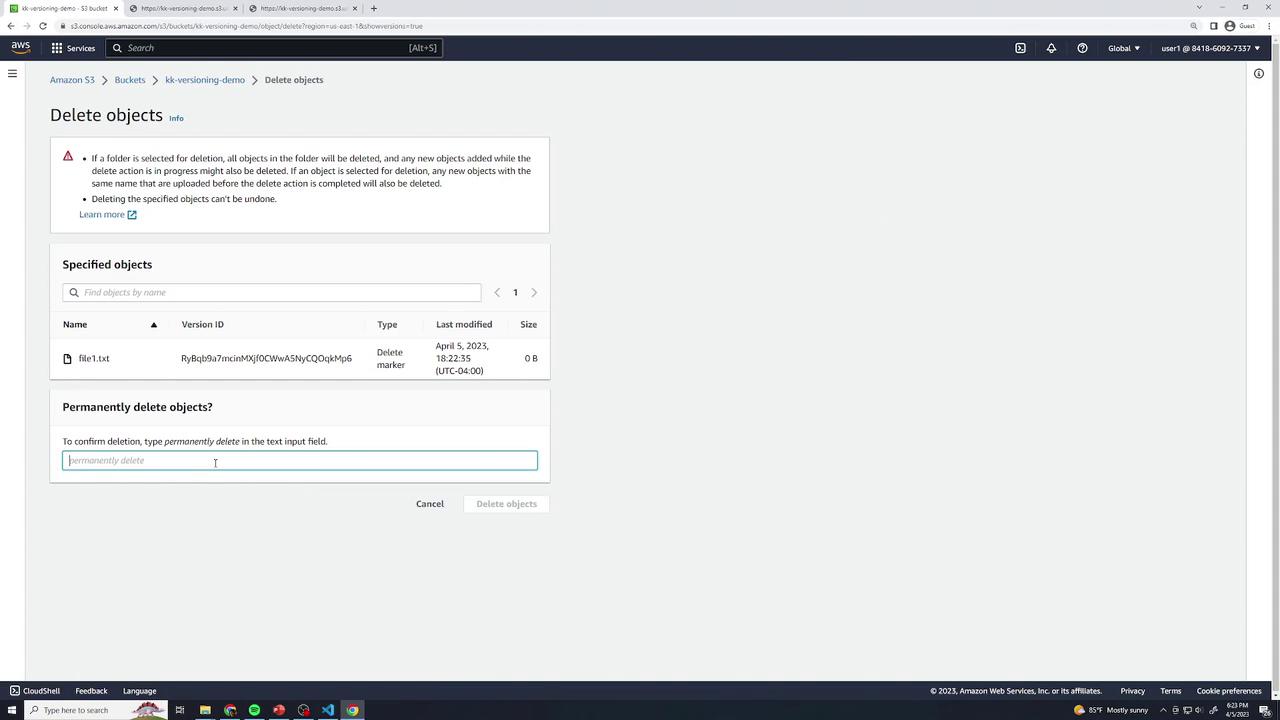
Task: Open Language settings in the footer
Action: (140, 691)
